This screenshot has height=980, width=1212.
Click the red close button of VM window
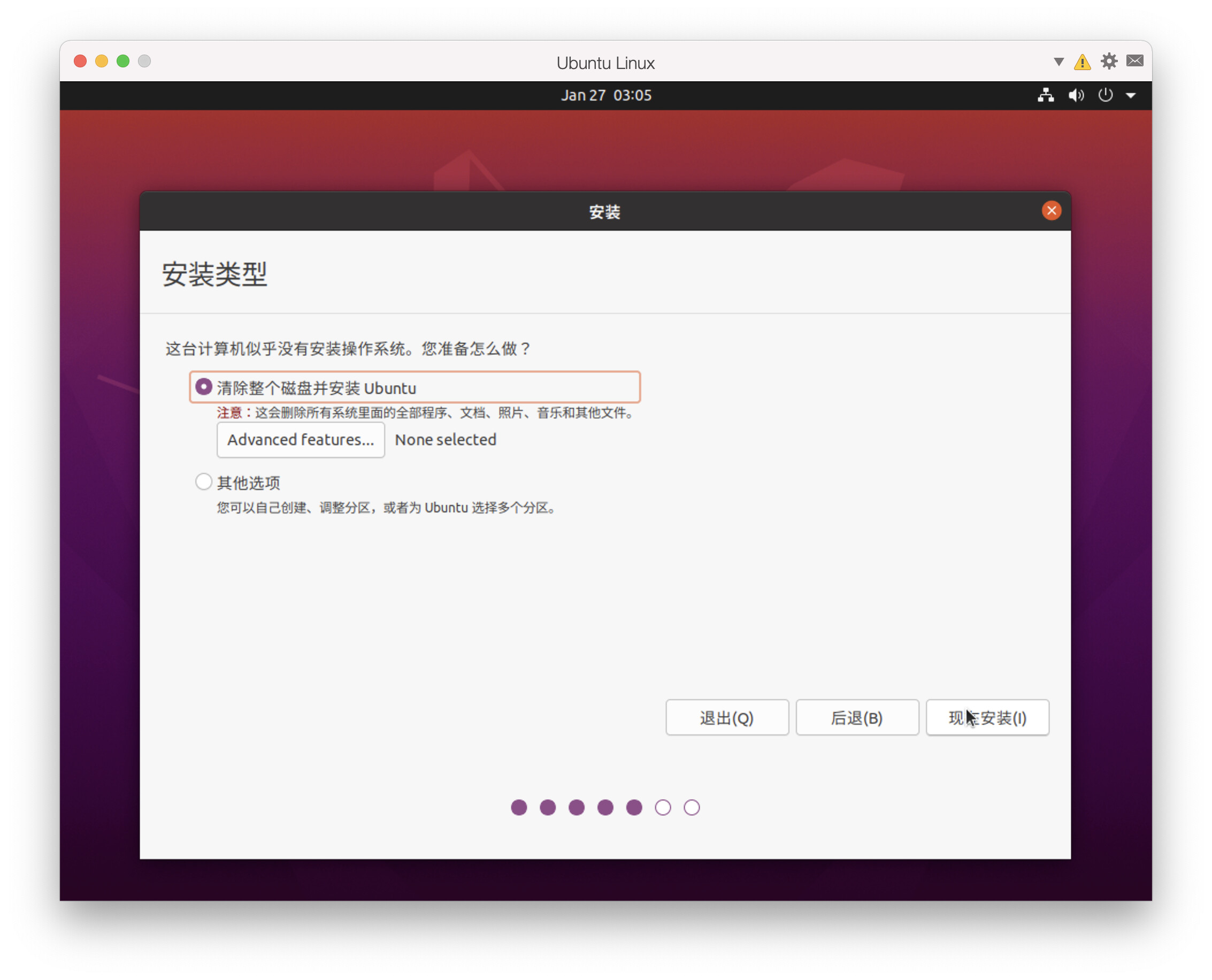[80, 61]
